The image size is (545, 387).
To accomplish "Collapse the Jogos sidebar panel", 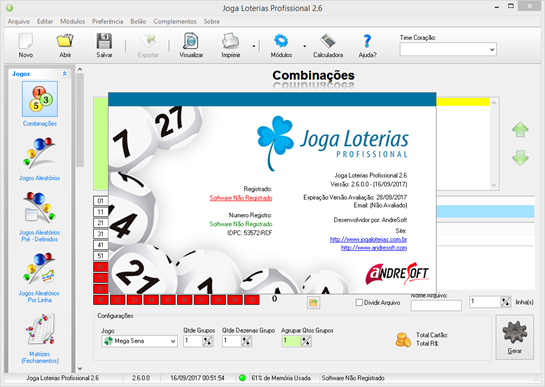I will click(64, 73).
